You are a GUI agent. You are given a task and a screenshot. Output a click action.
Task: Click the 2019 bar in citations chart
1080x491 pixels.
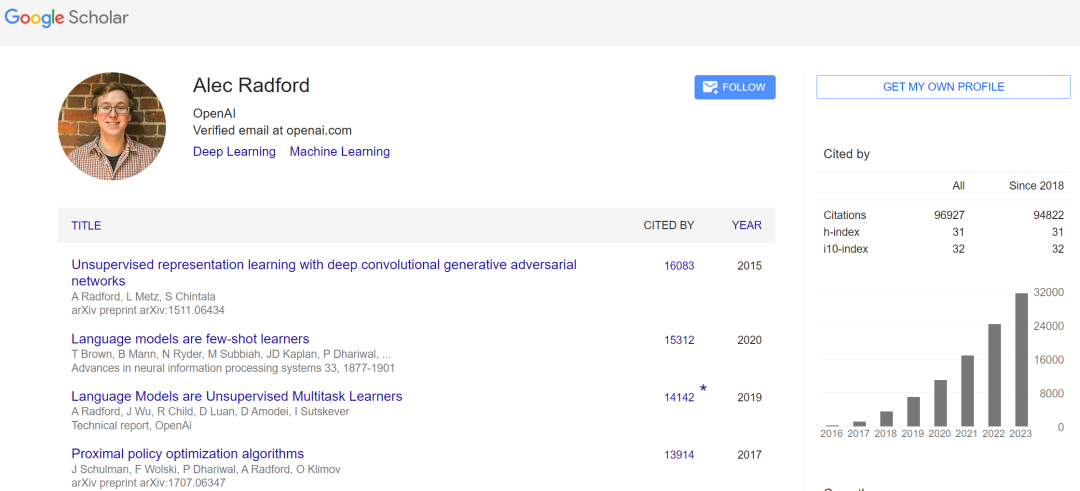coord(913,411)
